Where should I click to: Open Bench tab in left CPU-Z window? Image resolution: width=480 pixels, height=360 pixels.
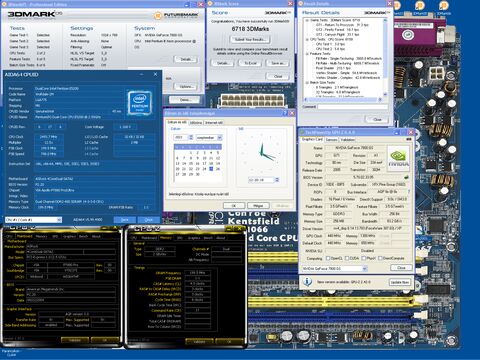point(83,236)
